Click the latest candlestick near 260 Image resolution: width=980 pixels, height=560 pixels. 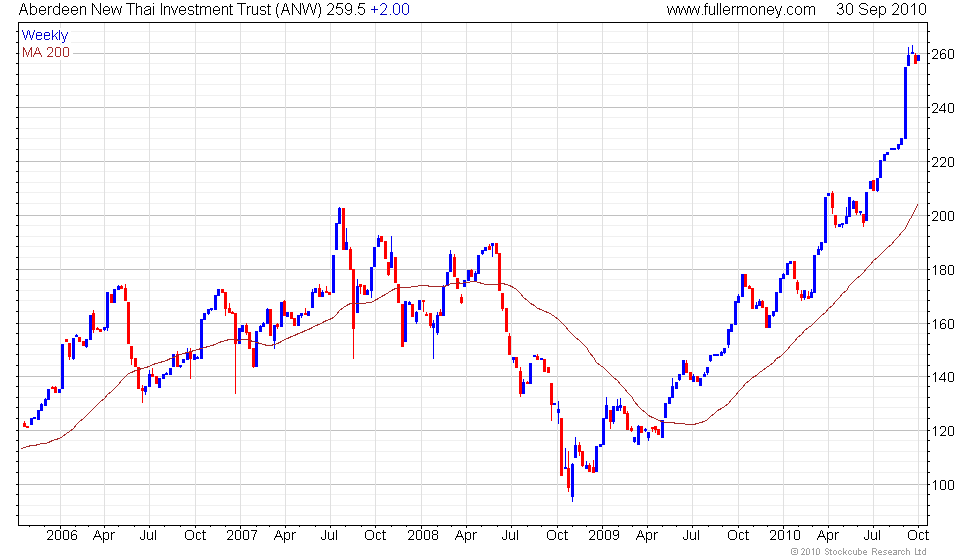918,58
